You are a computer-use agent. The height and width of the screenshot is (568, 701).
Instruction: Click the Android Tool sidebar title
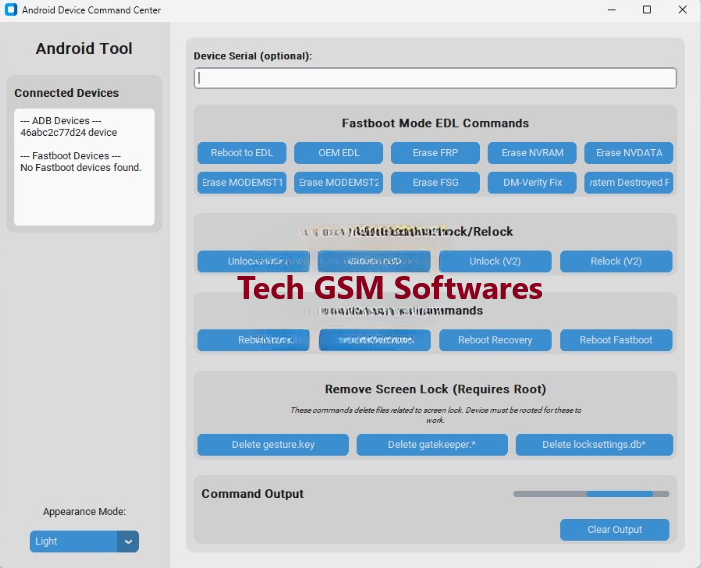[84, 48]
